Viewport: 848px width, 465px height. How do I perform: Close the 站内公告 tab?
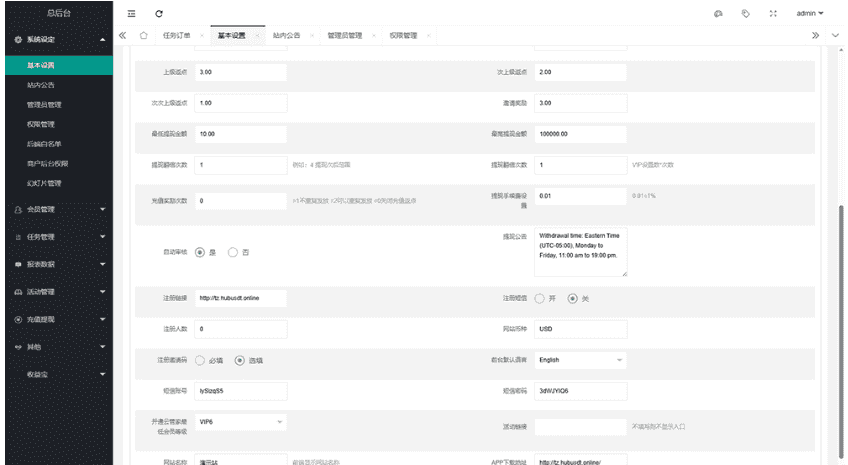tap(312, 36)
